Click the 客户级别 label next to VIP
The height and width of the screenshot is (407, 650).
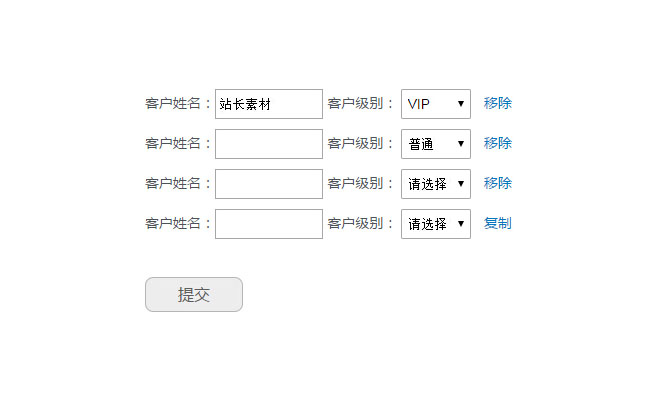point(360,103)
